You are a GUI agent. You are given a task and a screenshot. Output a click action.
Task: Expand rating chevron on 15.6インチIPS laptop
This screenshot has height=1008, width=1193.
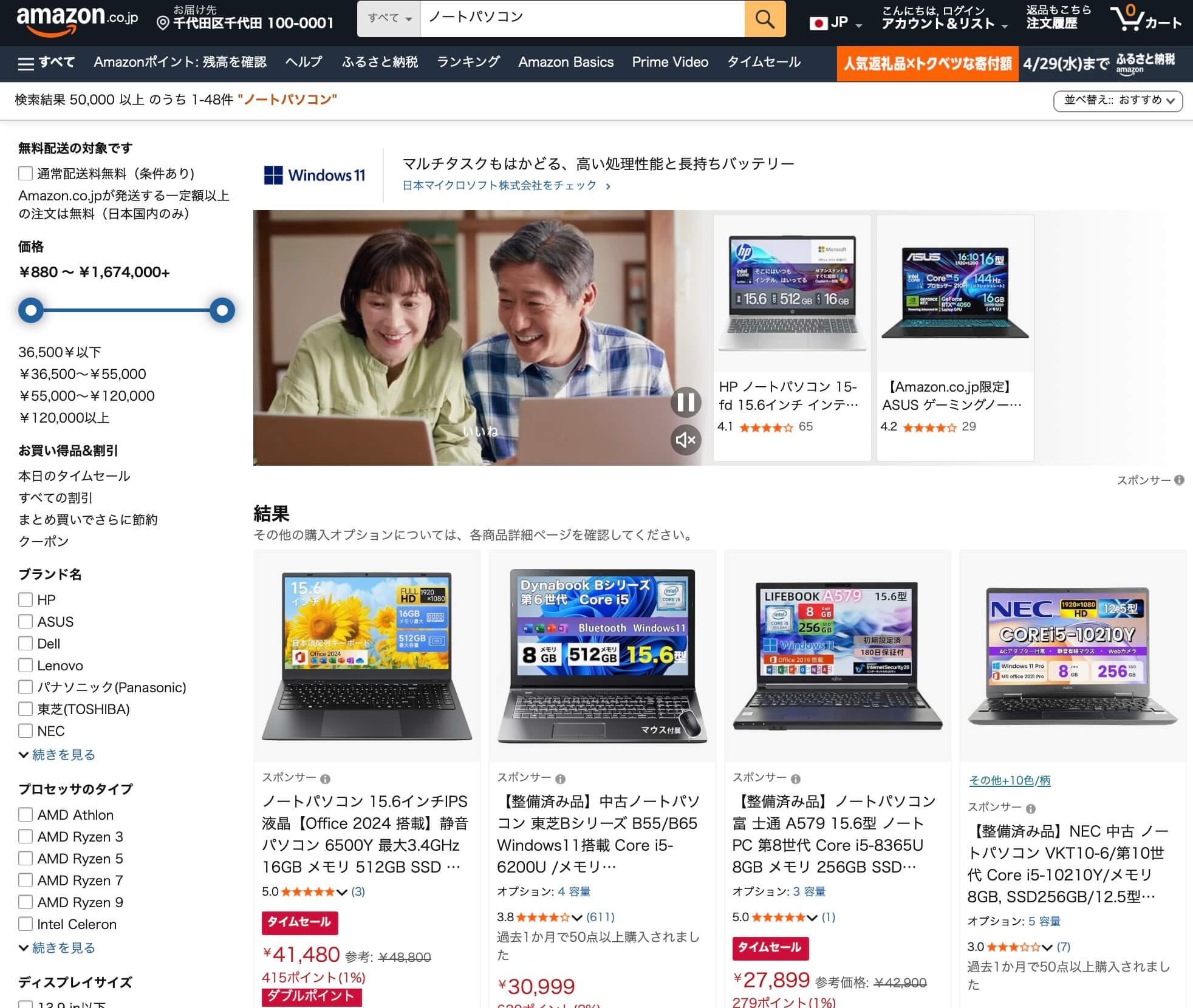(342, 892)
